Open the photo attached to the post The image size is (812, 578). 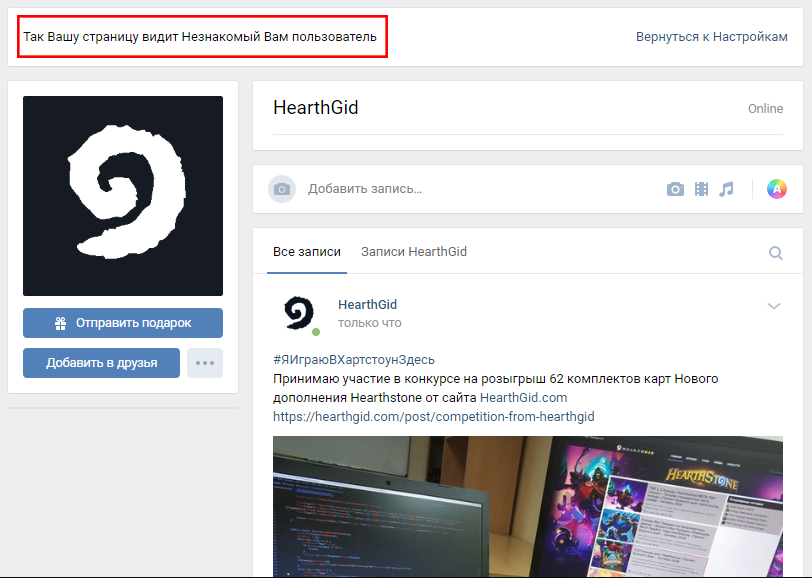[x=528, y=507]
